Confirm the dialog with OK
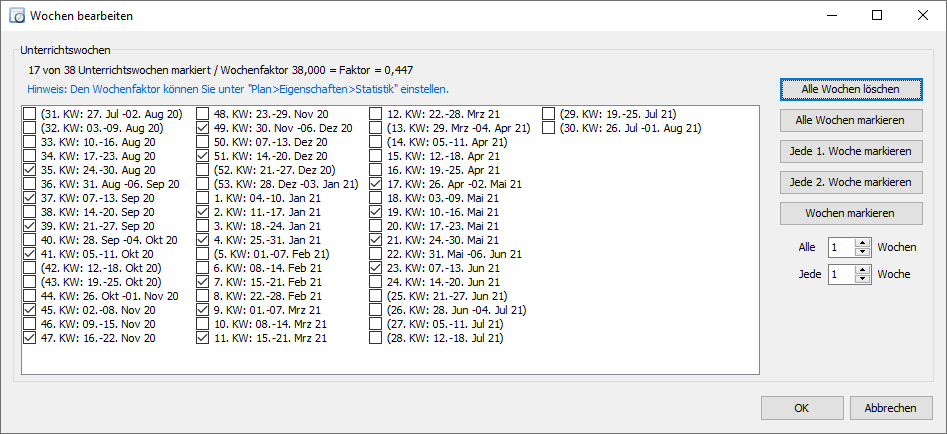947x434 pixels. click(801, 408)
